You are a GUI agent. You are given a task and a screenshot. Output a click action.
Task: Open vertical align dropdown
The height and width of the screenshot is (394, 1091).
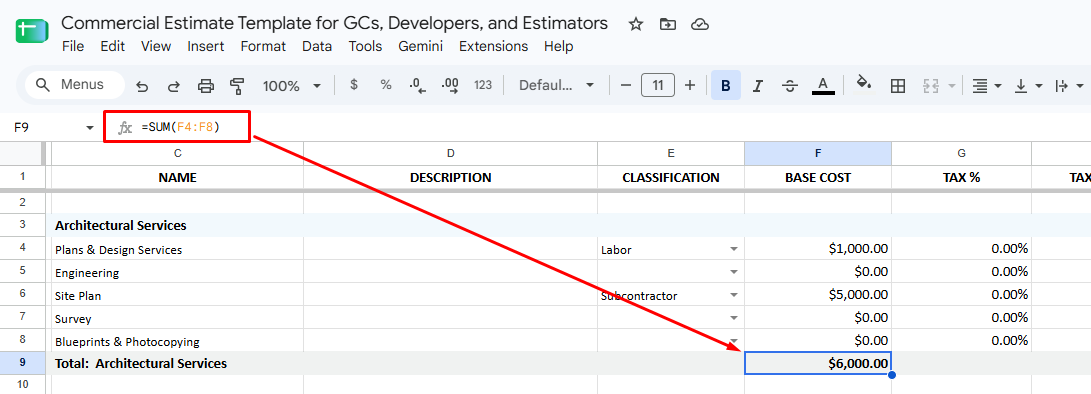(1028, 86)
